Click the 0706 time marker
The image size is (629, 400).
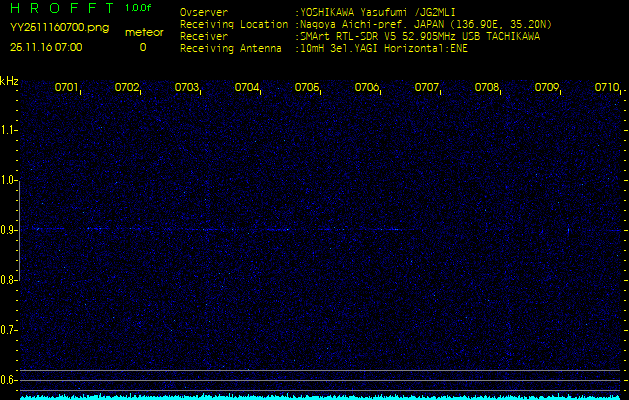tap(366, 87)
